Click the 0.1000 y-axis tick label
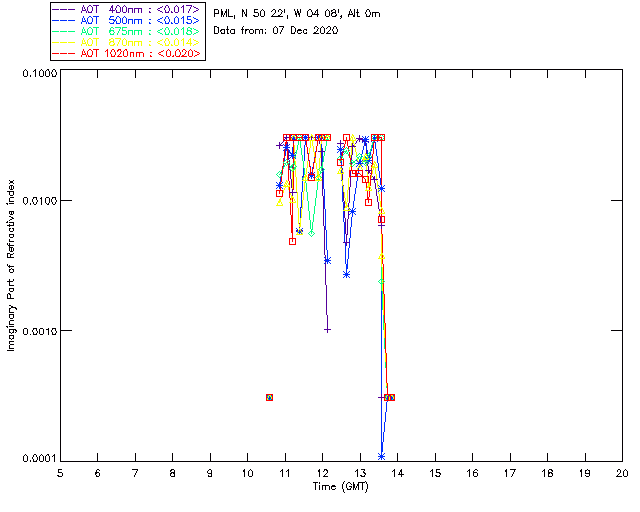The image size is (640, 512). (39, 73)
